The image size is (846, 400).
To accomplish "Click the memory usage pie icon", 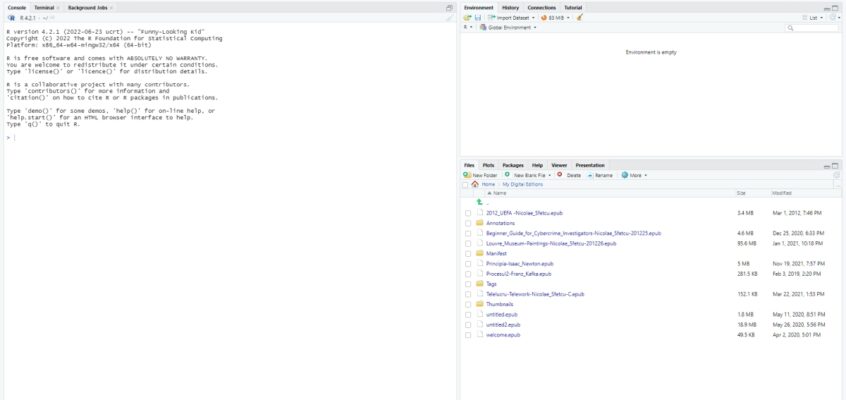I will (544, 18).
